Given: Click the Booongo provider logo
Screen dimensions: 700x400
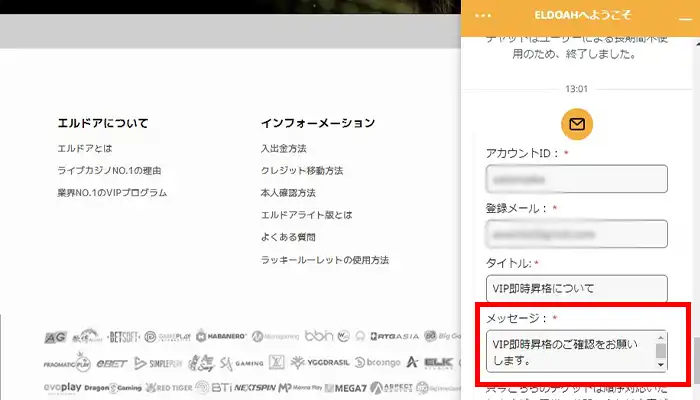Looking at the screenshot, I should [377, 362].
